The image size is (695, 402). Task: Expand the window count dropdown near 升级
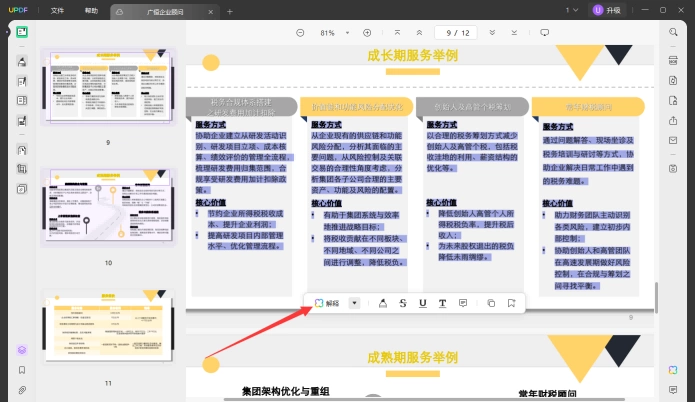click(x=572, y=10)
